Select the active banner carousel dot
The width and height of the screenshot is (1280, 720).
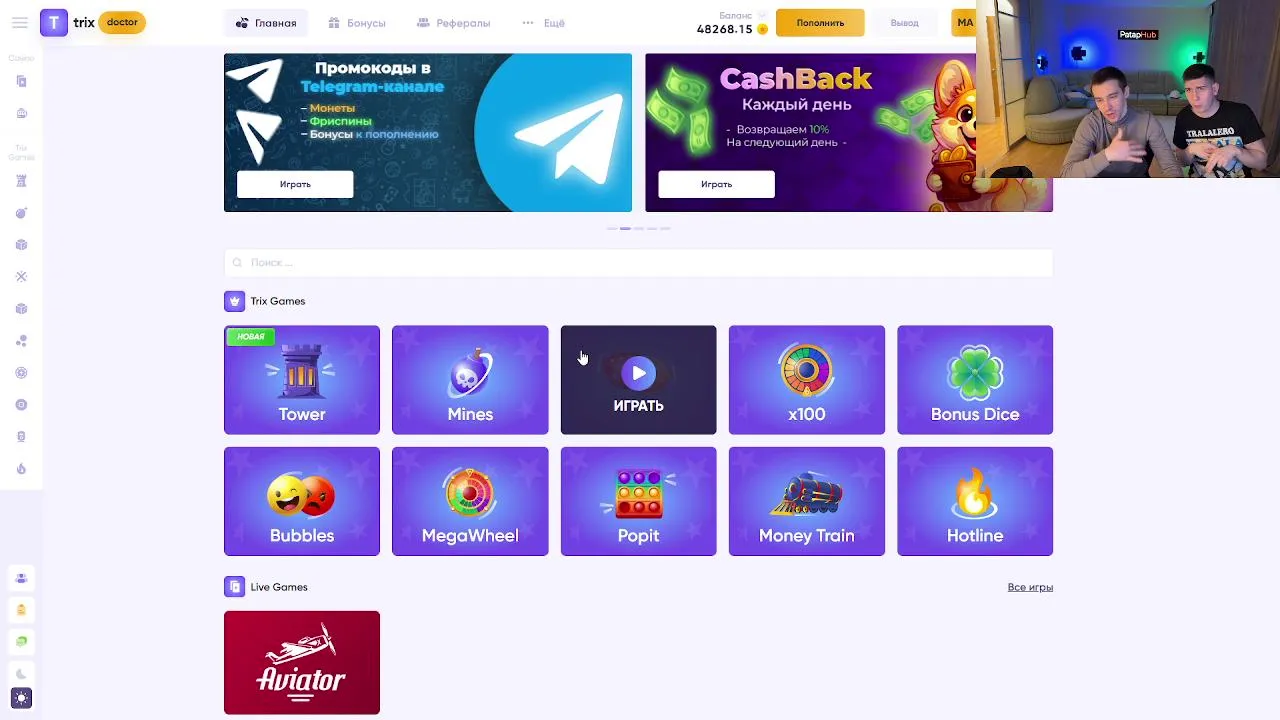625,229
